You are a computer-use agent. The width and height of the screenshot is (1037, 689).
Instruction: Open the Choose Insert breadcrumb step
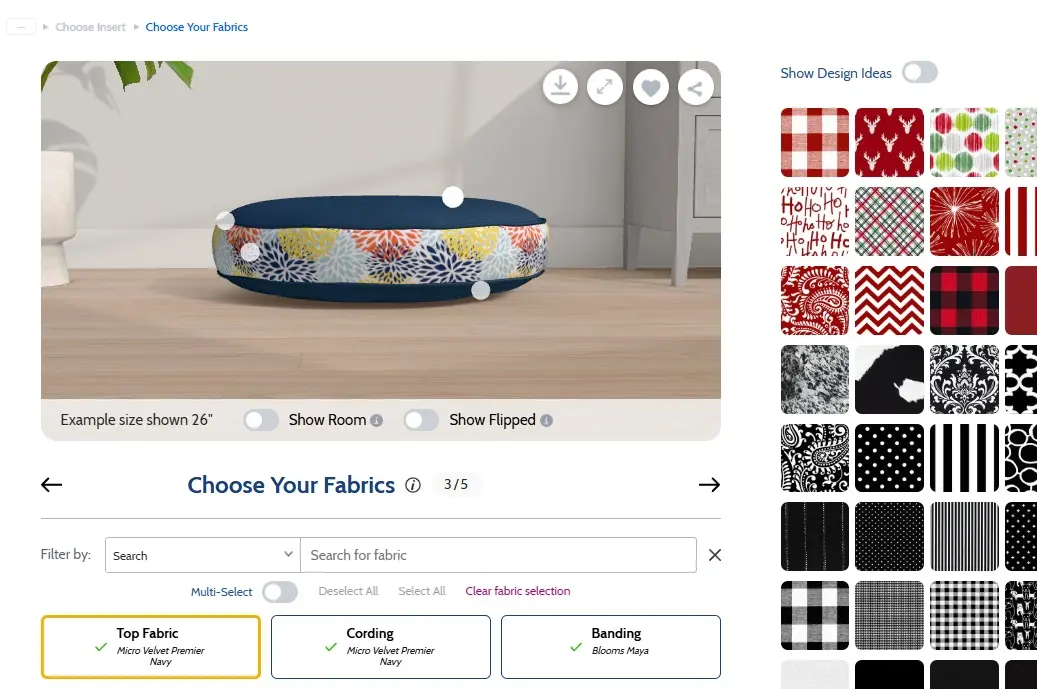[x=91, y=27]
